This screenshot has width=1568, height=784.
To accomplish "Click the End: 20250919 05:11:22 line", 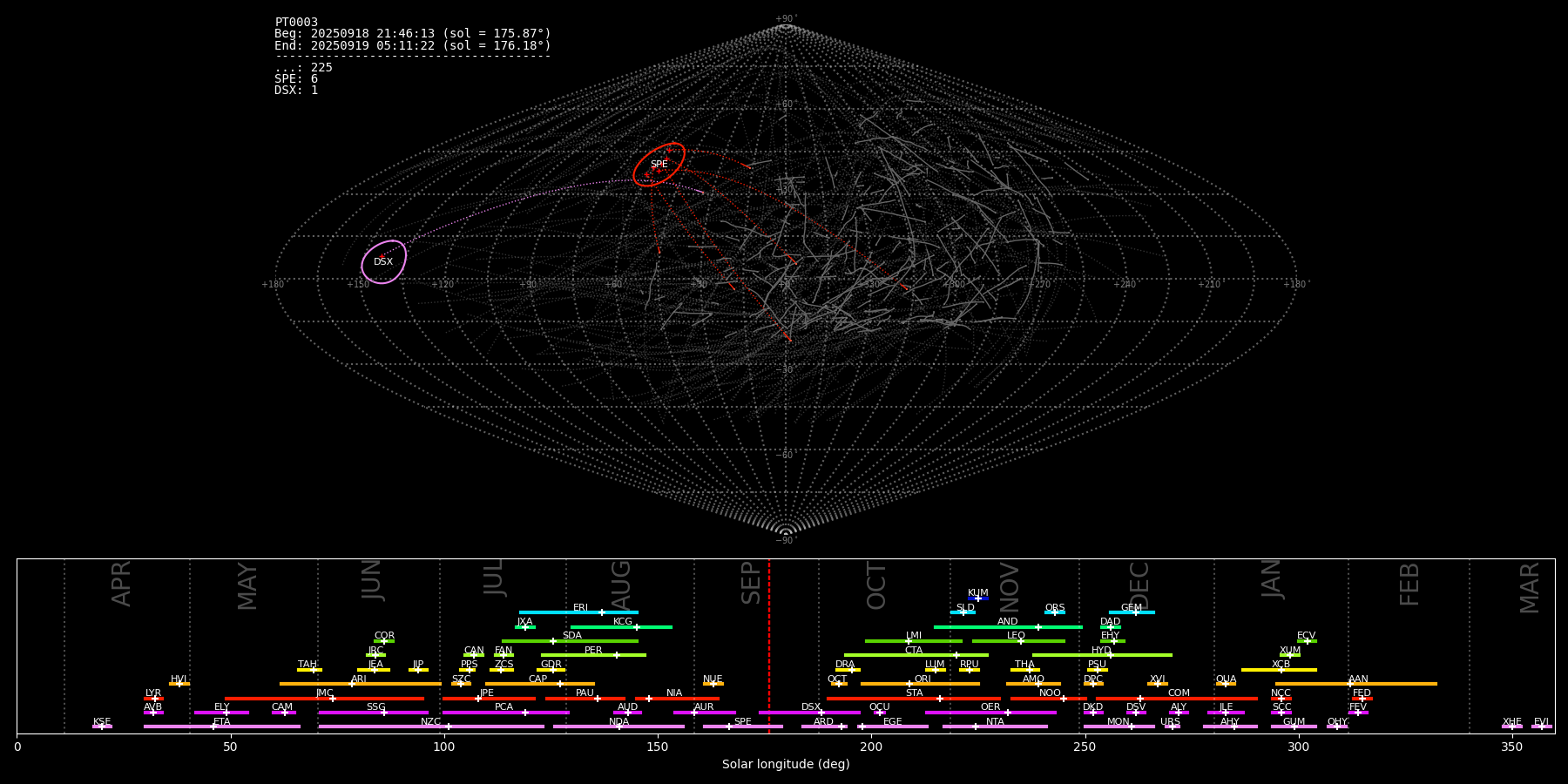I will tap(413, 45).
